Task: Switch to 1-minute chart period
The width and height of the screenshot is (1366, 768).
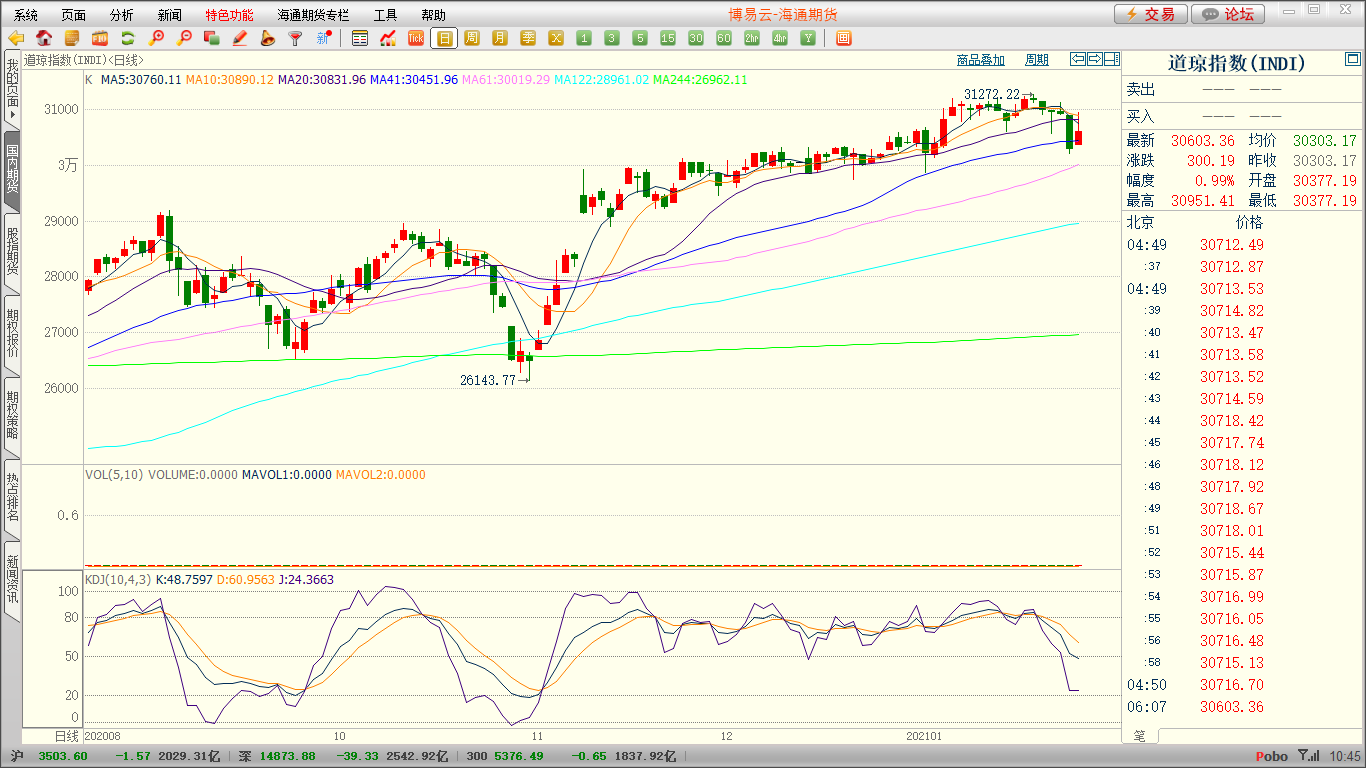Action: (584, 38)
